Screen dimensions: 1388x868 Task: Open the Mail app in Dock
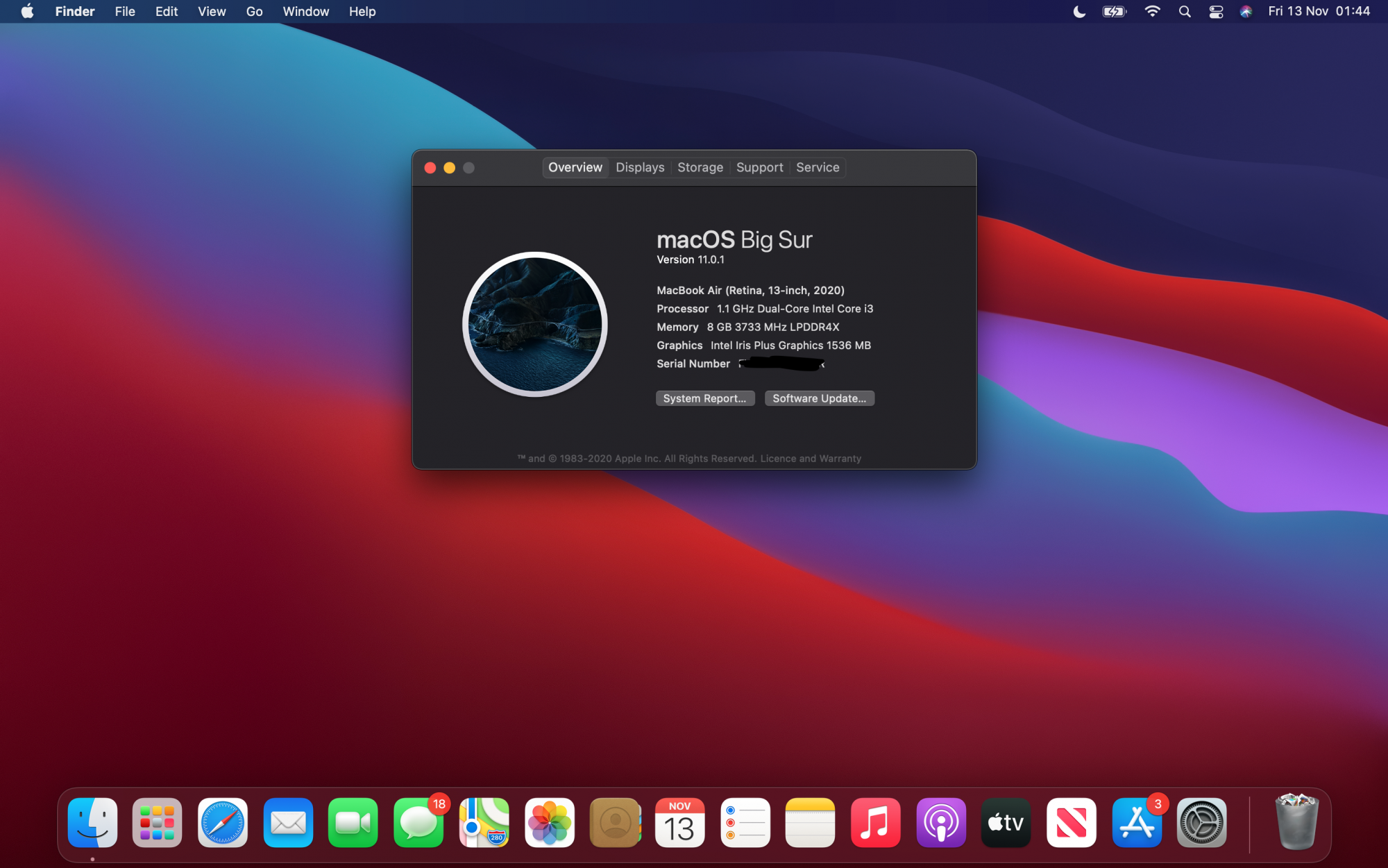pyautogui.click(x=288, y=823)
